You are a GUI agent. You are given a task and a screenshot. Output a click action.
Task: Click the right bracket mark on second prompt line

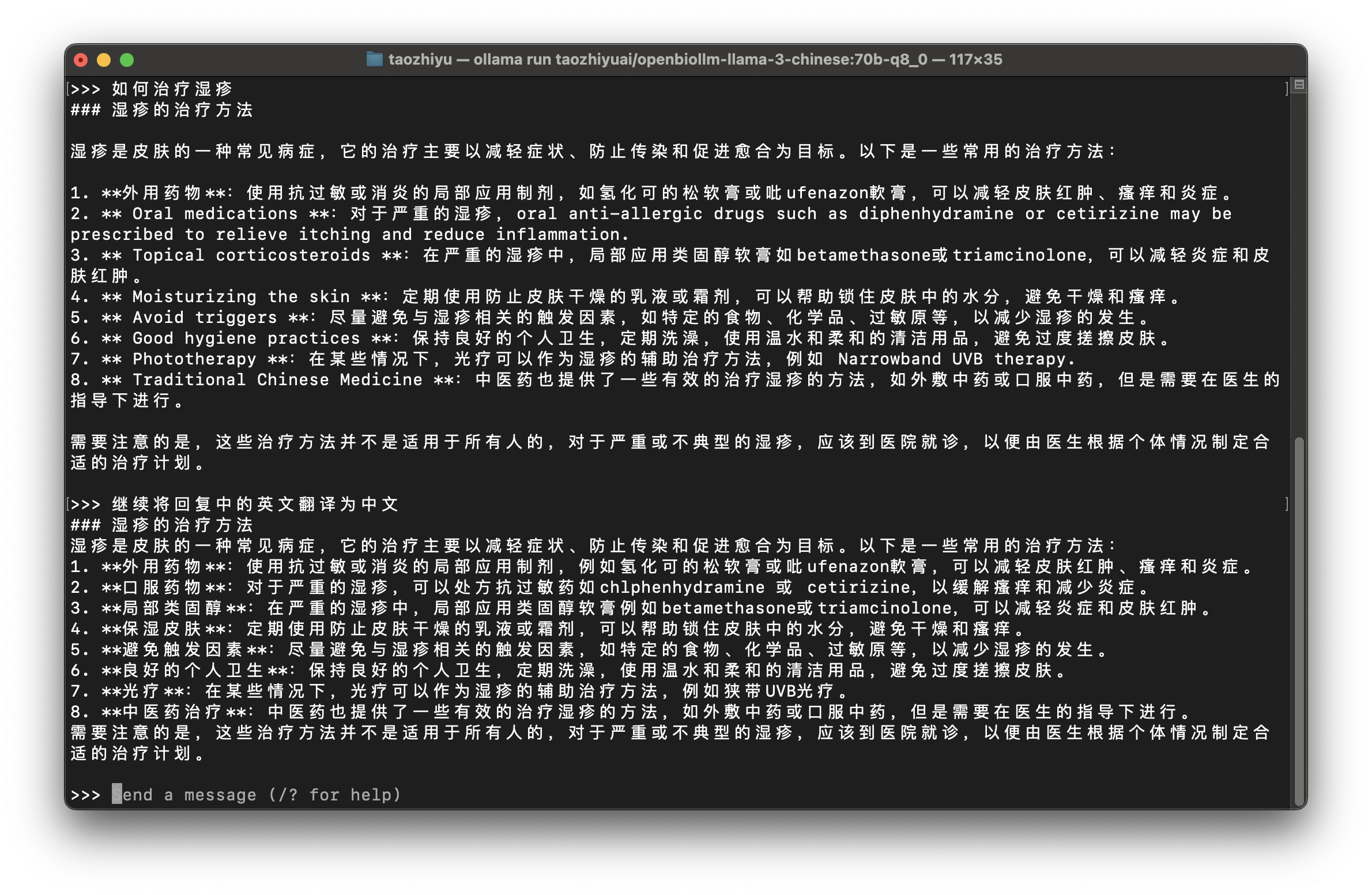point(1287,504)
